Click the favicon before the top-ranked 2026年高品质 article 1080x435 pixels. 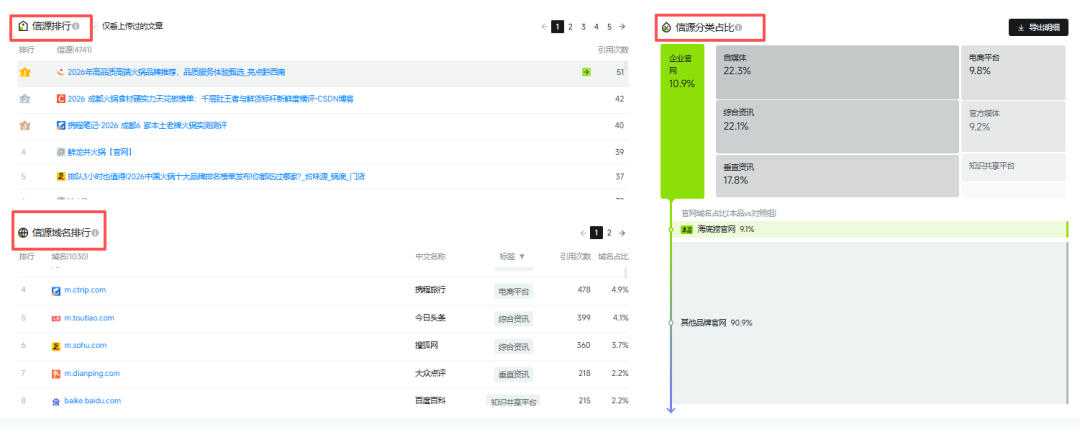61,72
